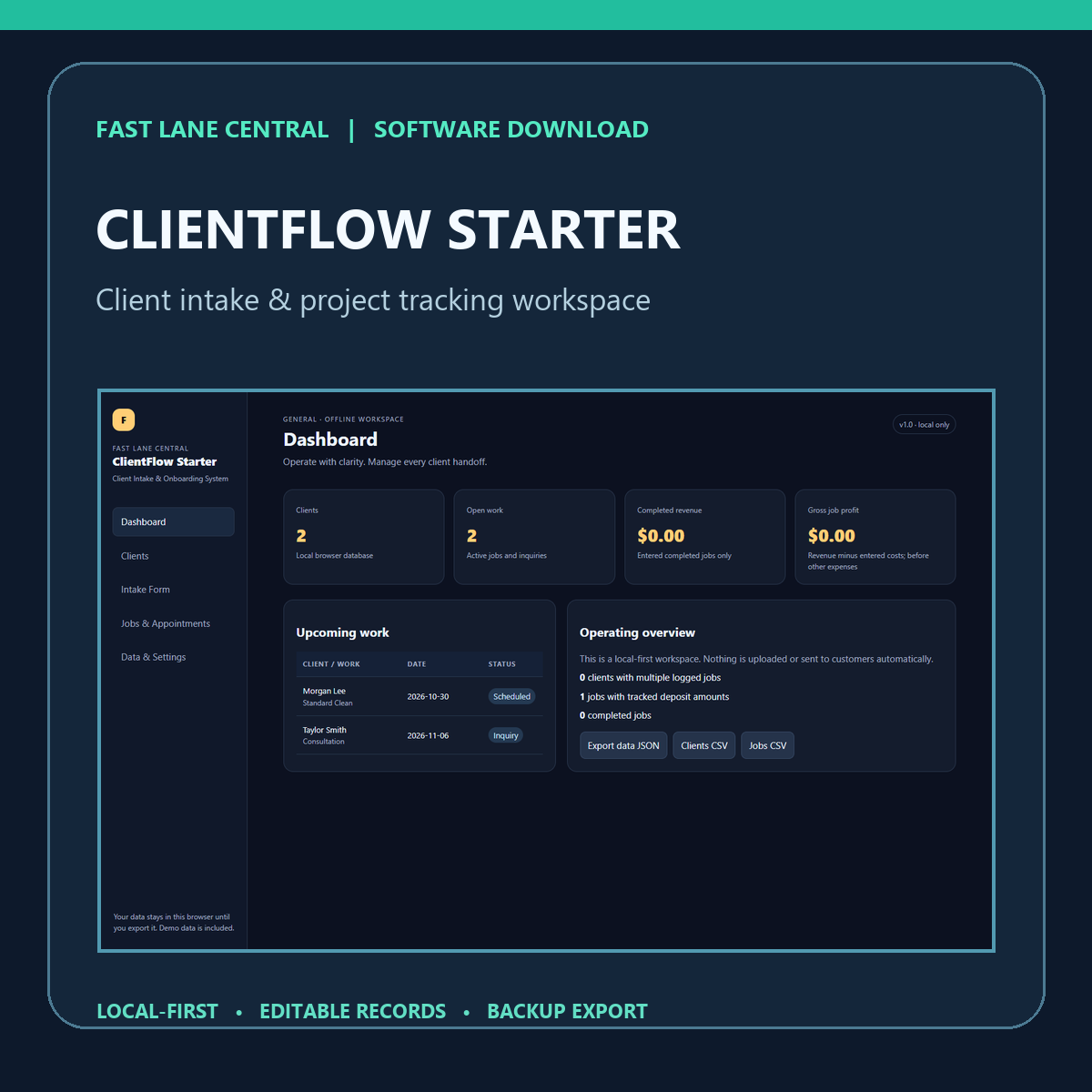
Task: Click the Consultation work label
Action: [x=324, y=742]
